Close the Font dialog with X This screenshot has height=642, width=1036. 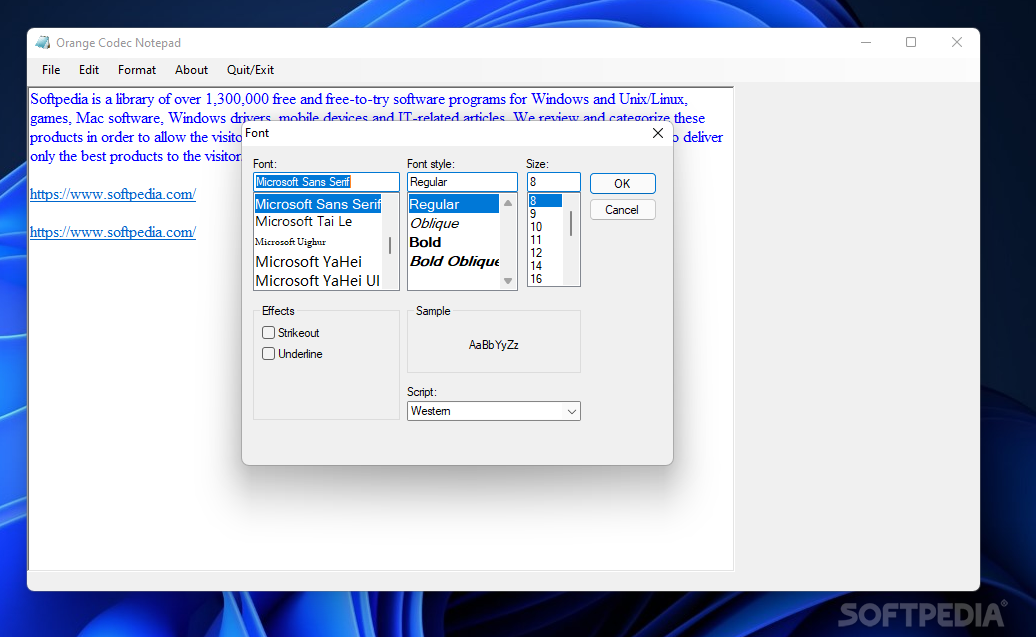[657, 133]
